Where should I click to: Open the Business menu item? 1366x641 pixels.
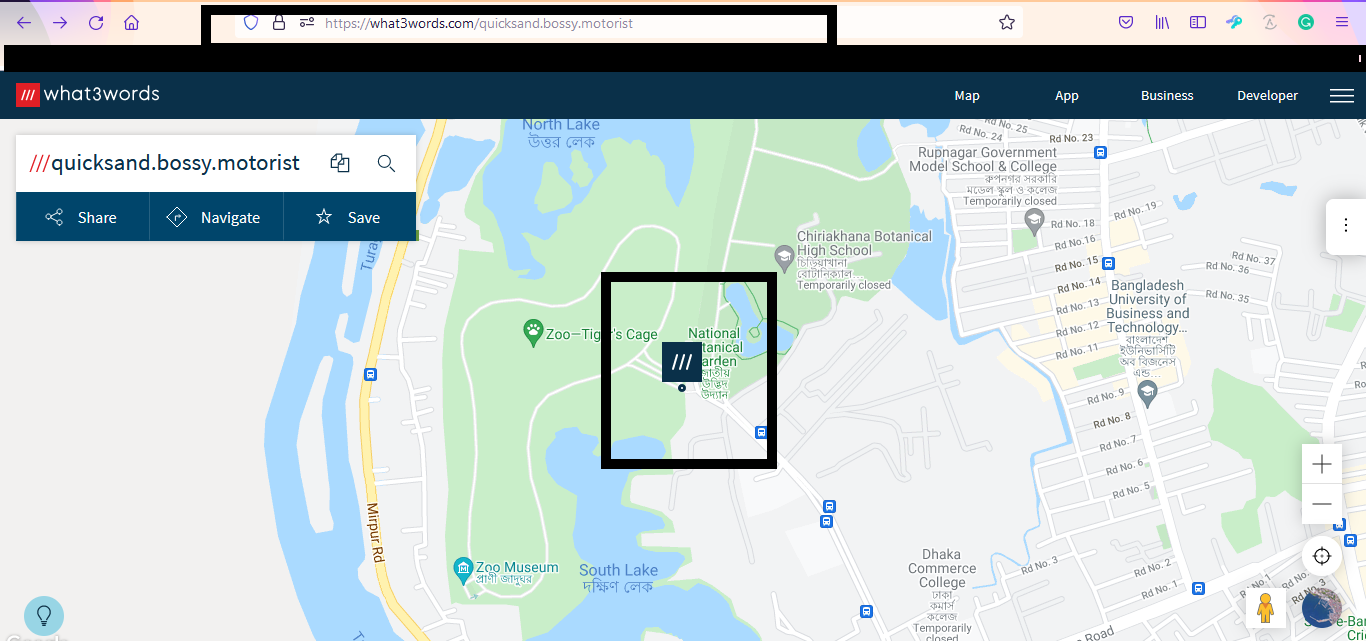pos(1167,96)
